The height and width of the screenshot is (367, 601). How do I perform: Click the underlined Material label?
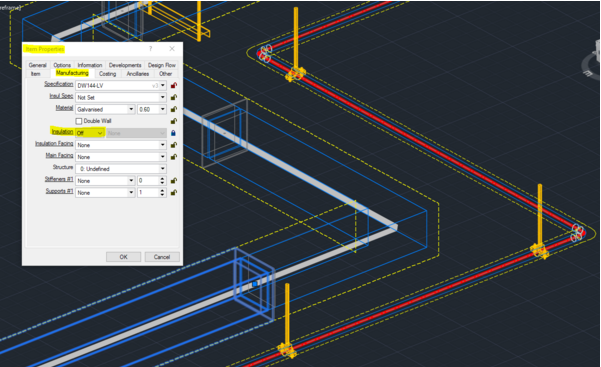[64, 108]
